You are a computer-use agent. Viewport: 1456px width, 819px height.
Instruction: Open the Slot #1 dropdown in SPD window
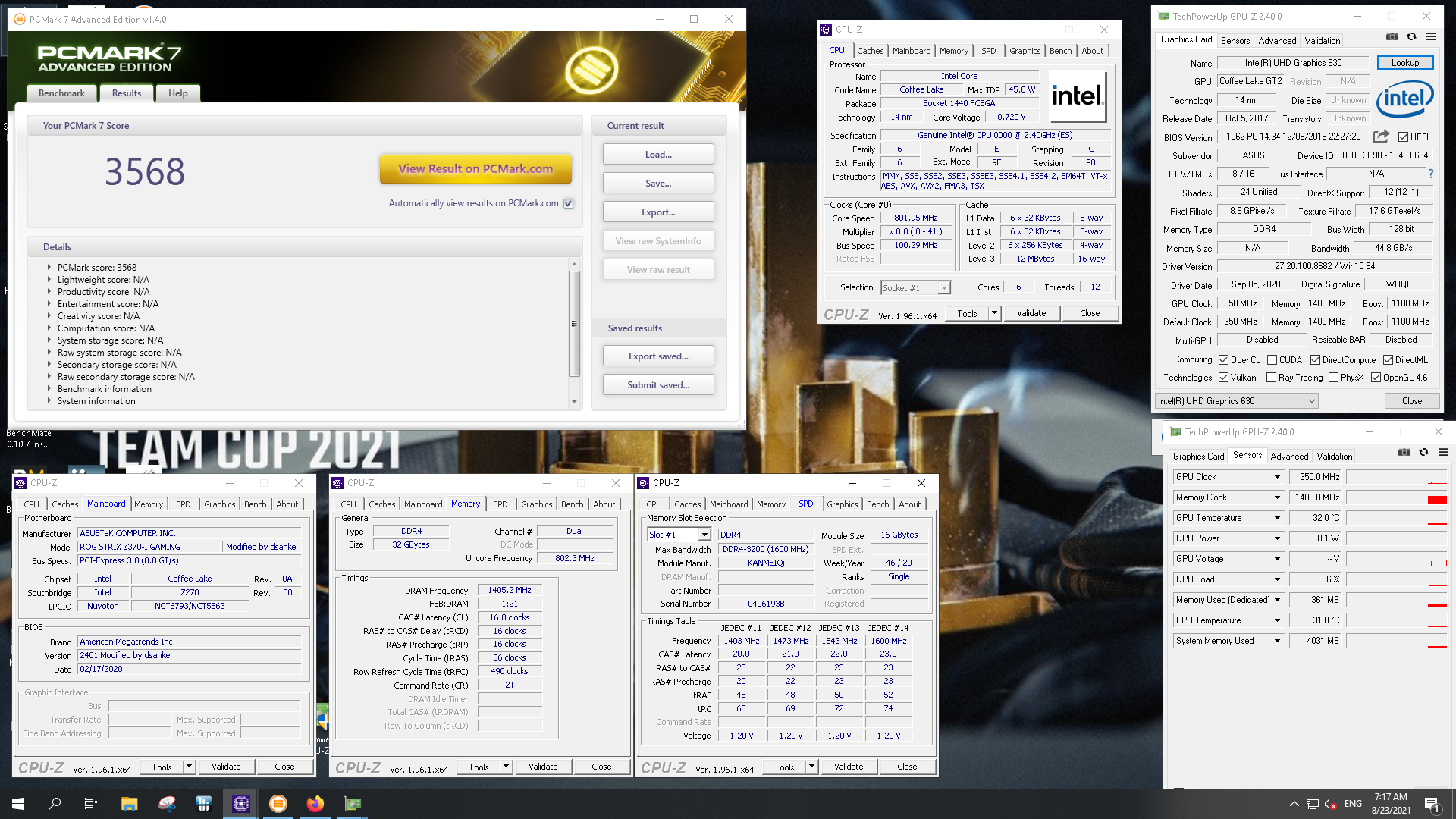pos(679,535)
